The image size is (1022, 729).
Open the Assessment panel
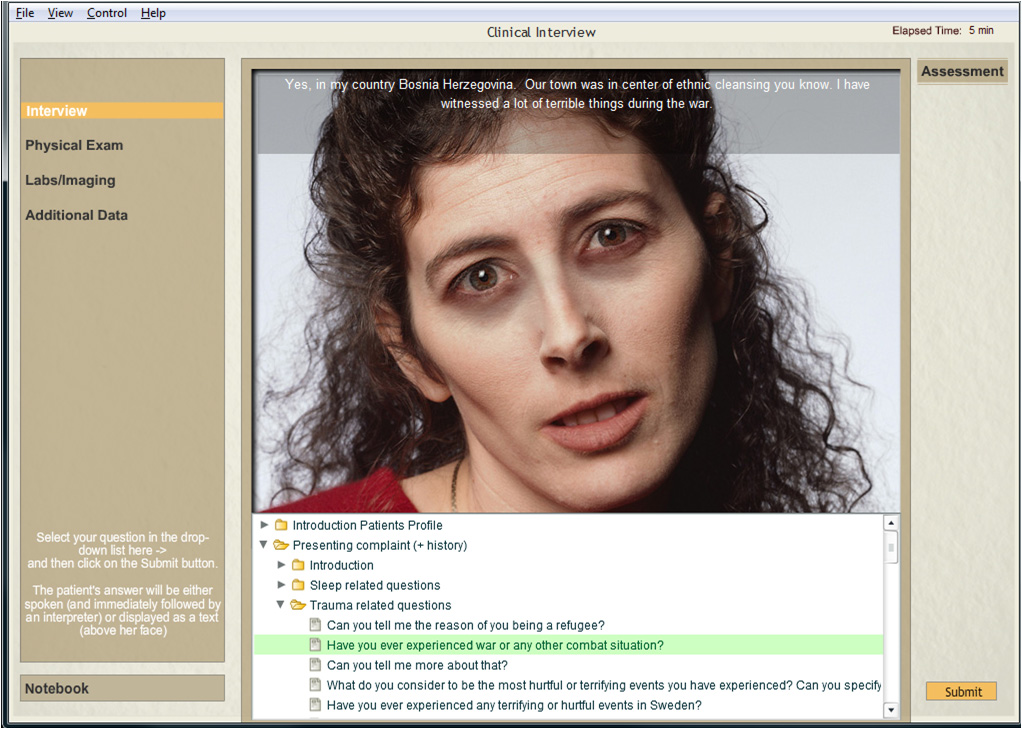coord(961,71)
